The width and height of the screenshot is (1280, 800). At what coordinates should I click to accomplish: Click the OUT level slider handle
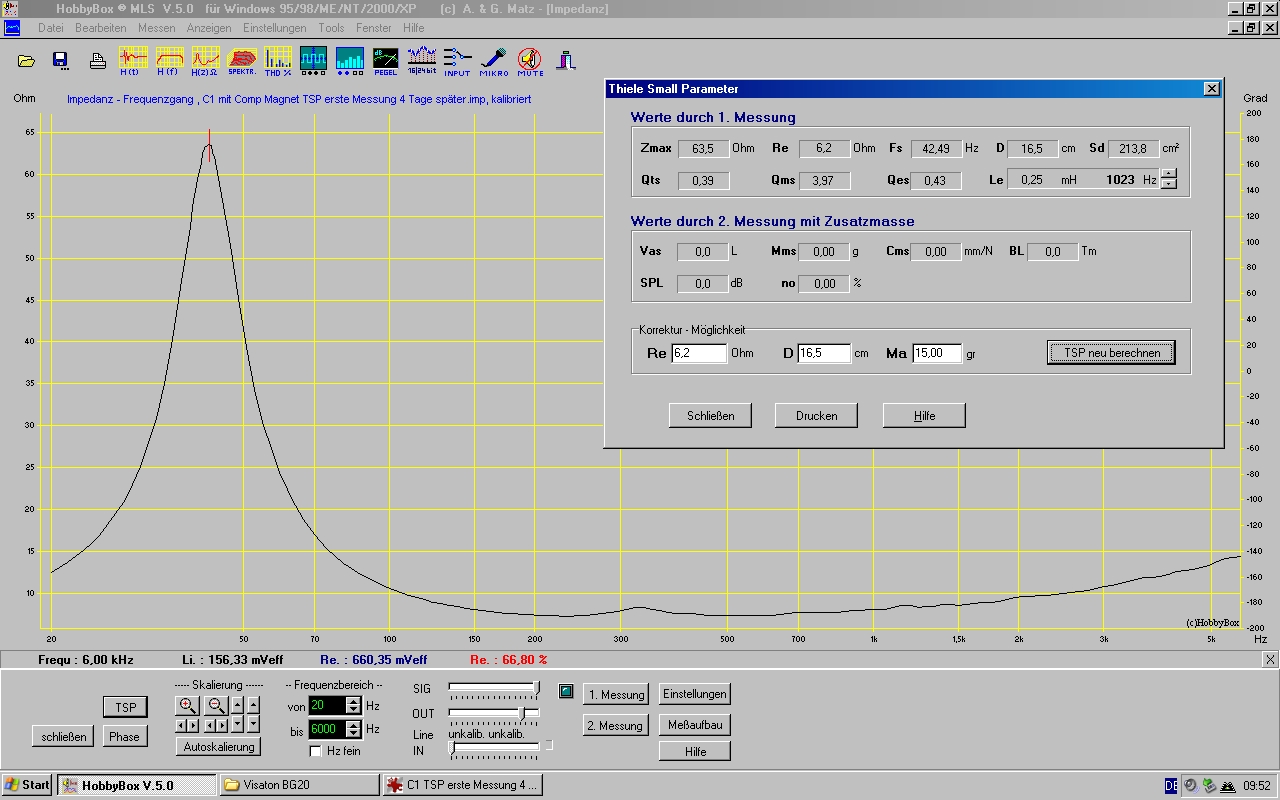click(x=522, y=713)
